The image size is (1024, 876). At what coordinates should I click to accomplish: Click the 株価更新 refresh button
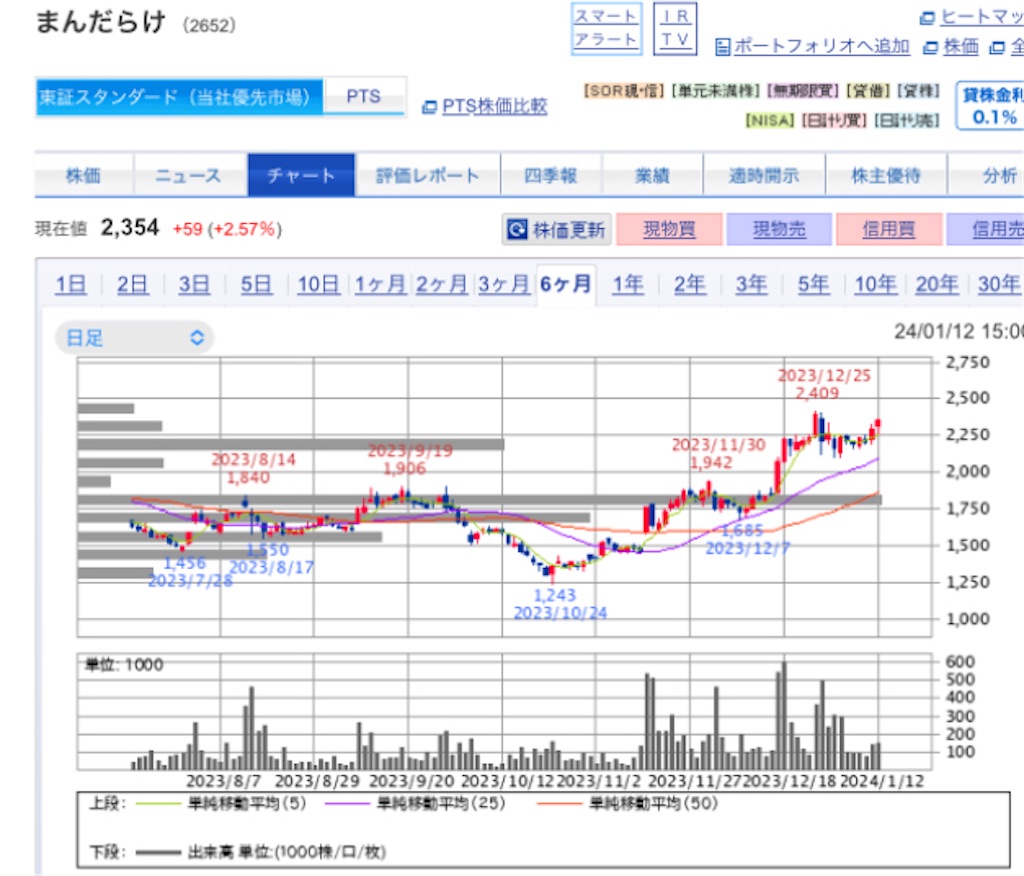point(556,229)
